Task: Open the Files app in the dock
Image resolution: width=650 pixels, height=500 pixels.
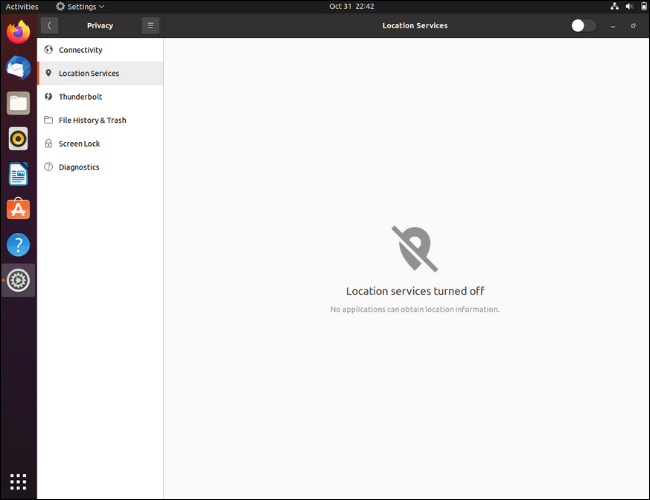Action: 18,103
